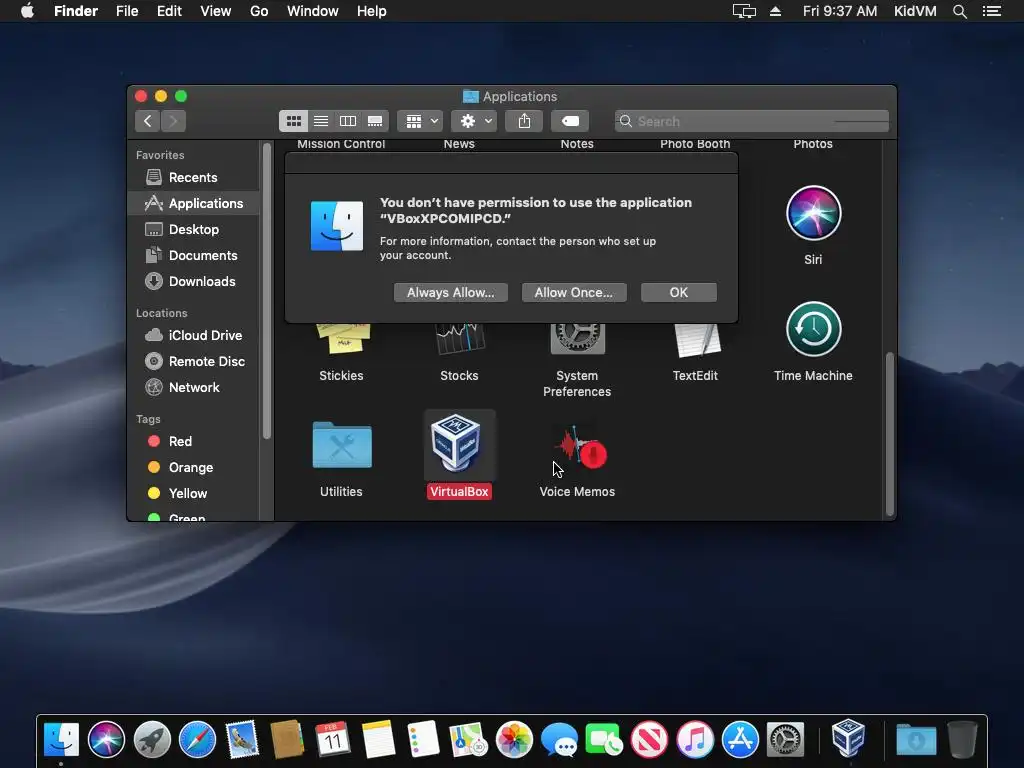Select the VirtualBox app icon

pos(456,444)
